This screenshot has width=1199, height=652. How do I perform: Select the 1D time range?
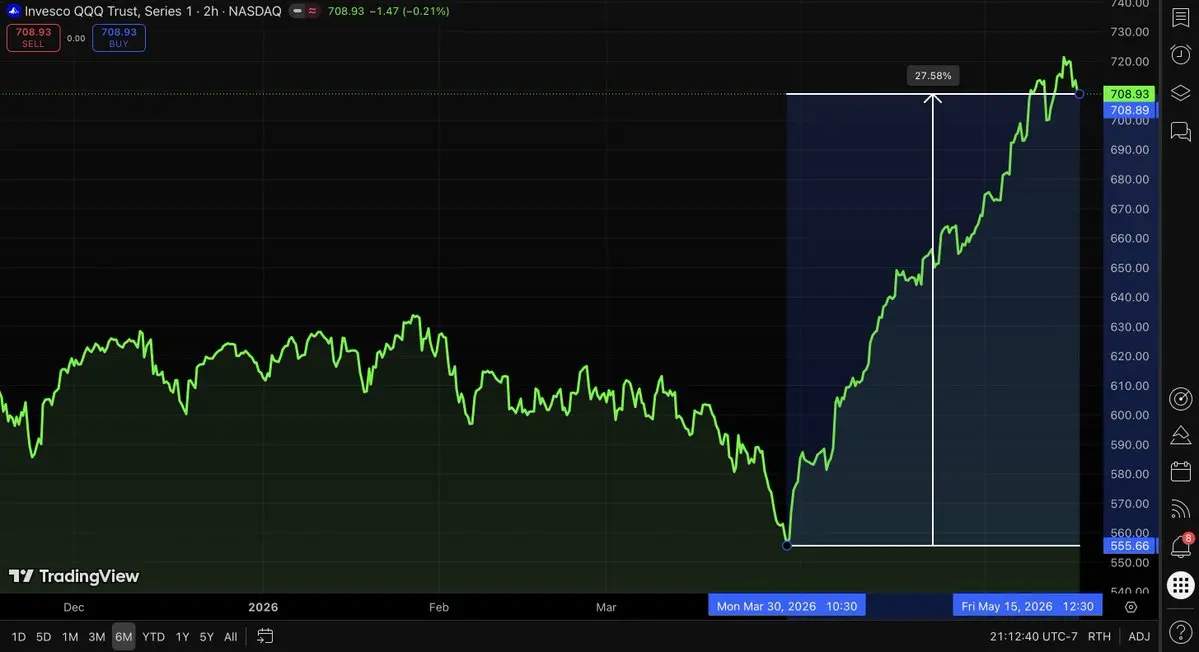tap(18, 637)
